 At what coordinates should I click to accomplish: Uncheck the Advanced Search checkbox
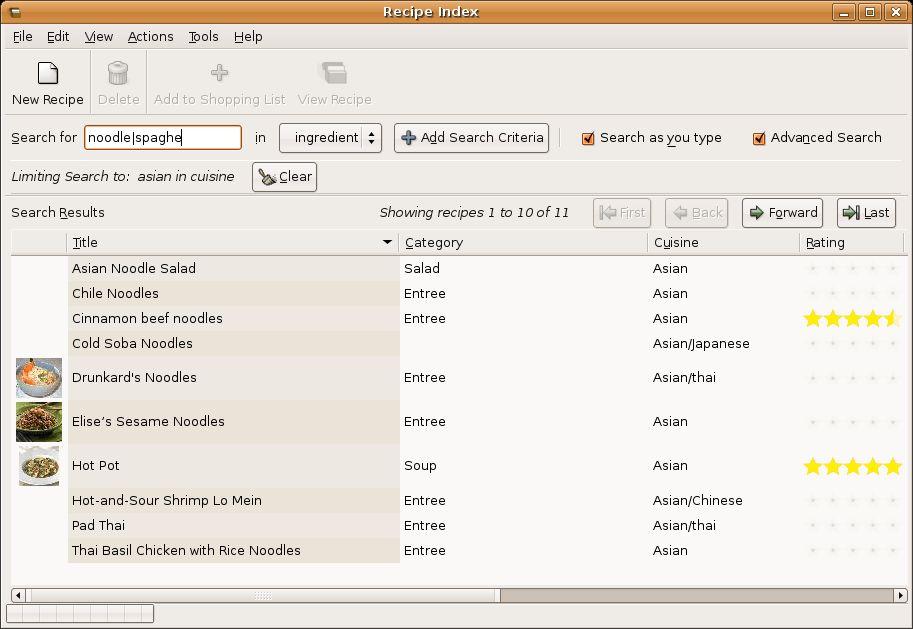(759, 138)
